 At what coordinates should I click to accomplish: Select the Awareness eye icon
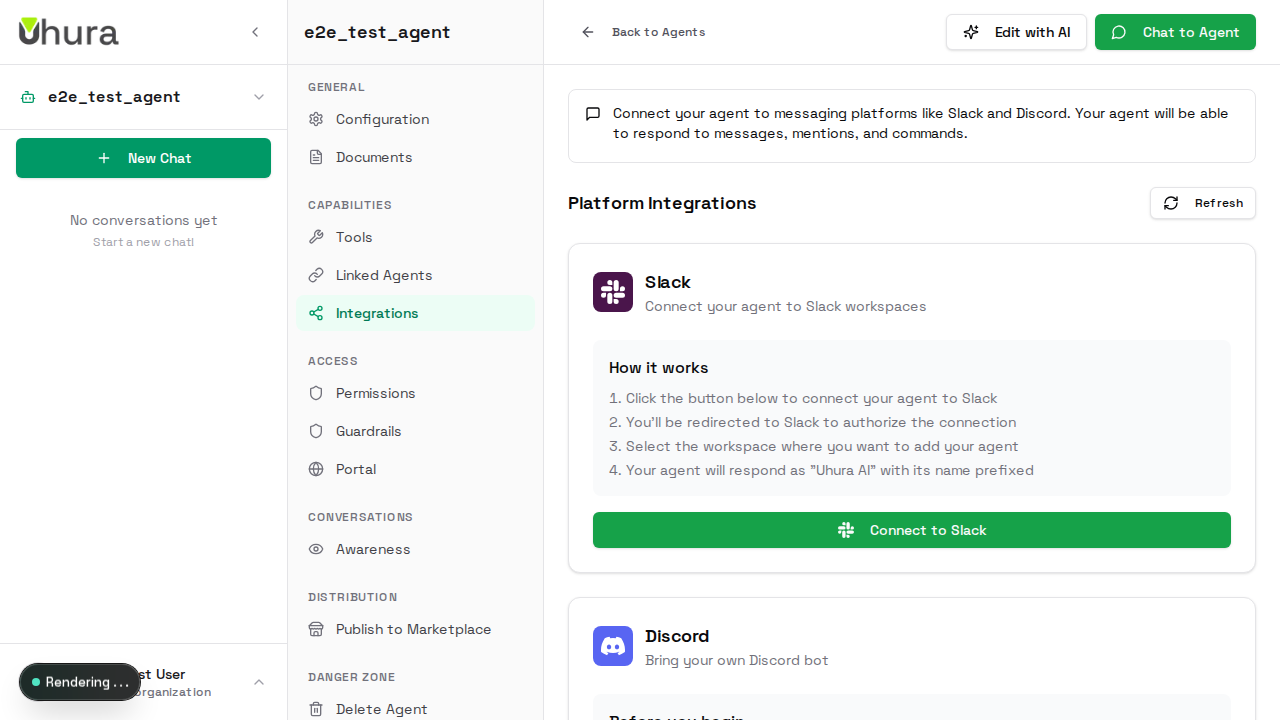[315, 549]
